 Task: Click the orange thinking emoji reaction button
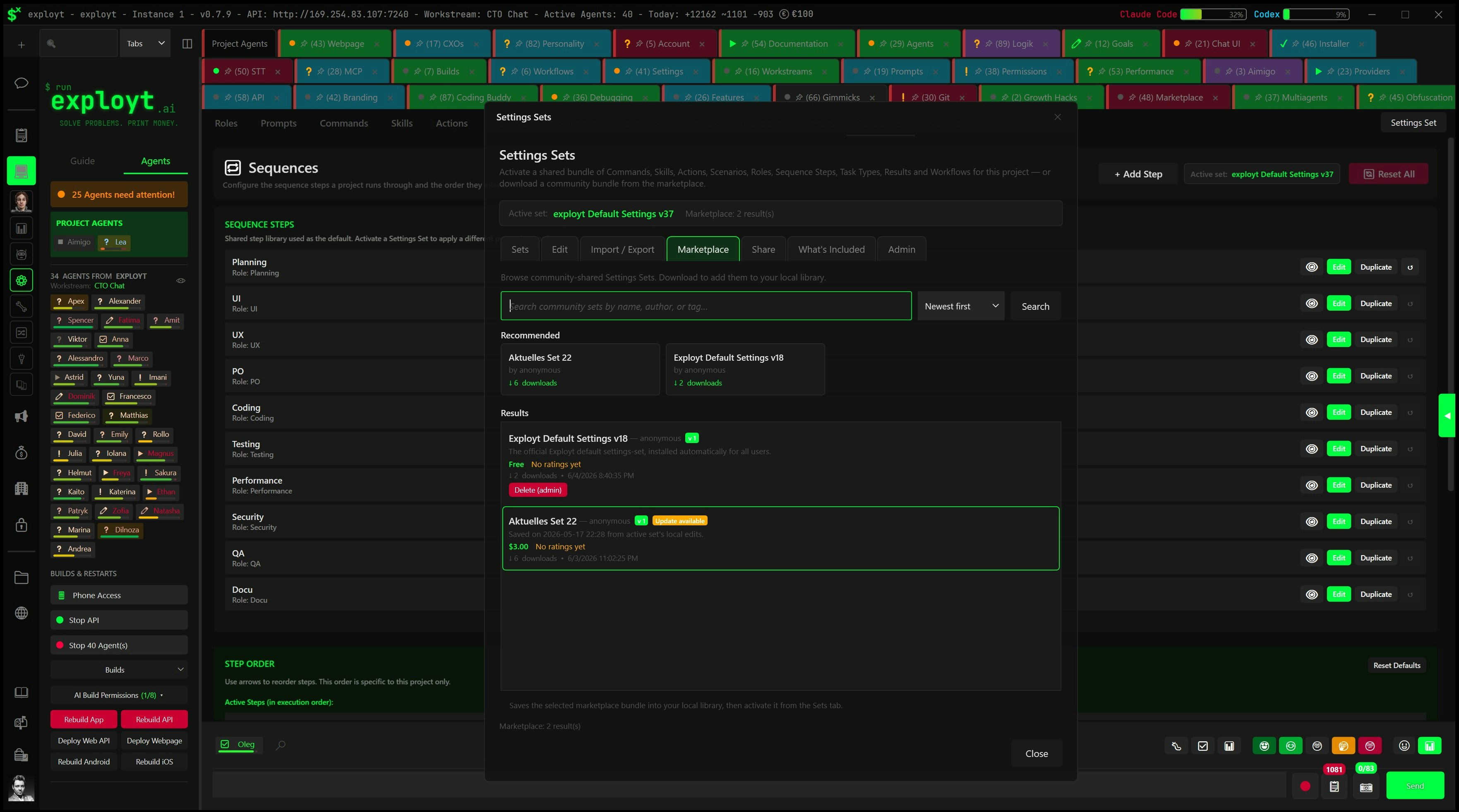1344,746
